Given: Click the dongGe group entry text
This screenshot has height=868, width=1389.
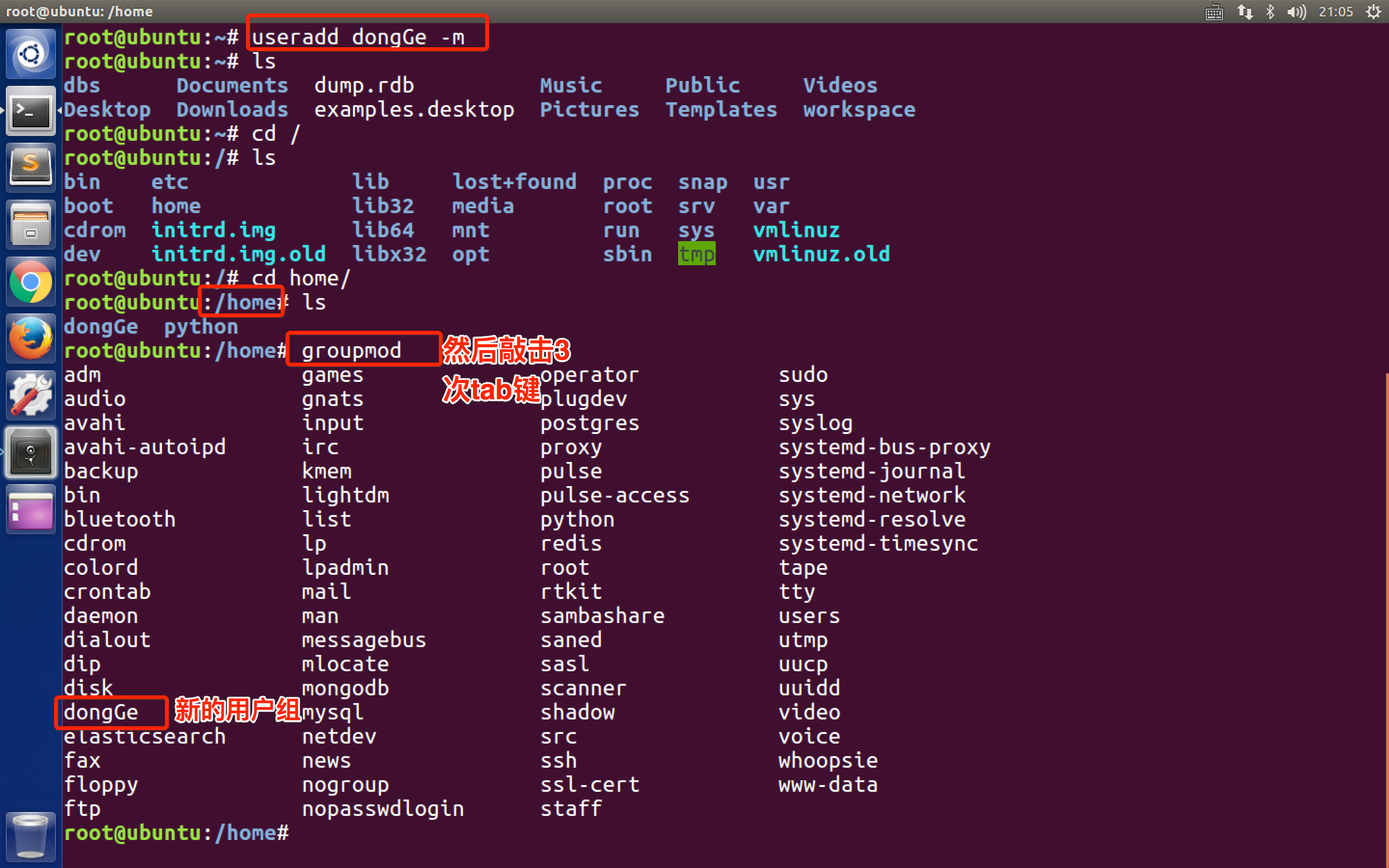Looking at the screenshot, I should tap(101, 712).
